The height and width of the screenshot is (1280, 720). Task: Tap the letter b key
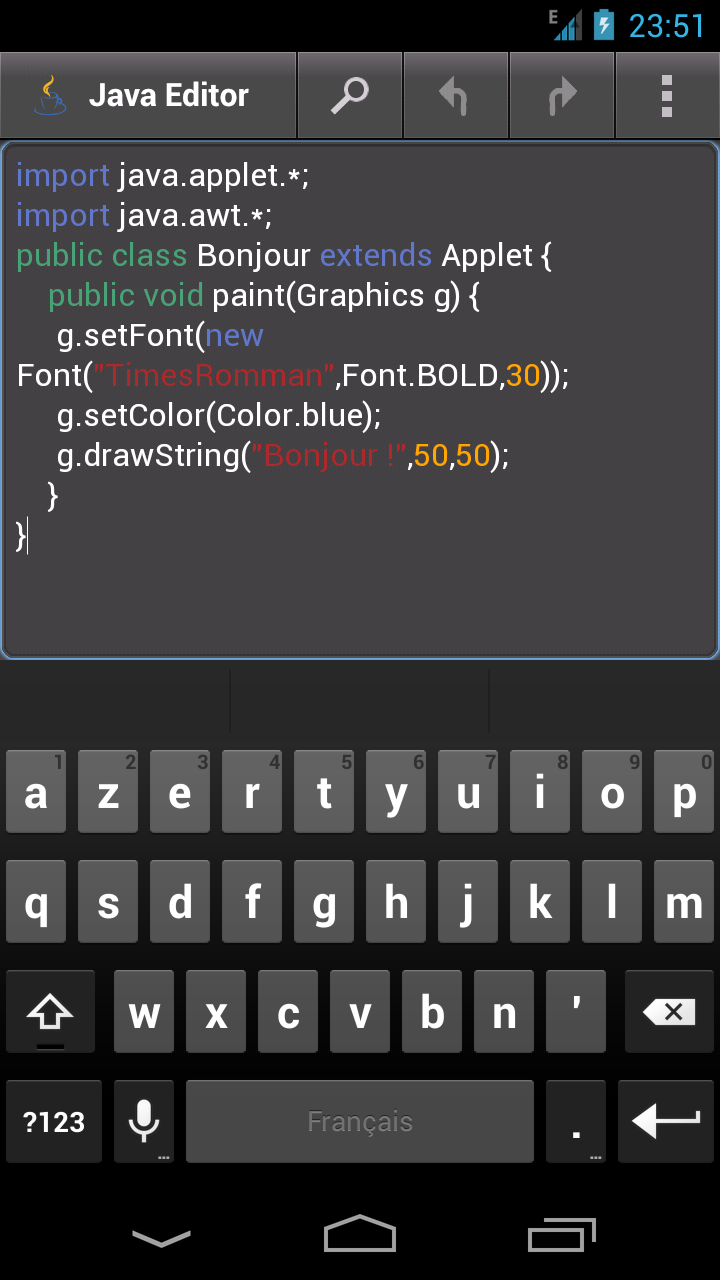click(x=432, y=1012)
